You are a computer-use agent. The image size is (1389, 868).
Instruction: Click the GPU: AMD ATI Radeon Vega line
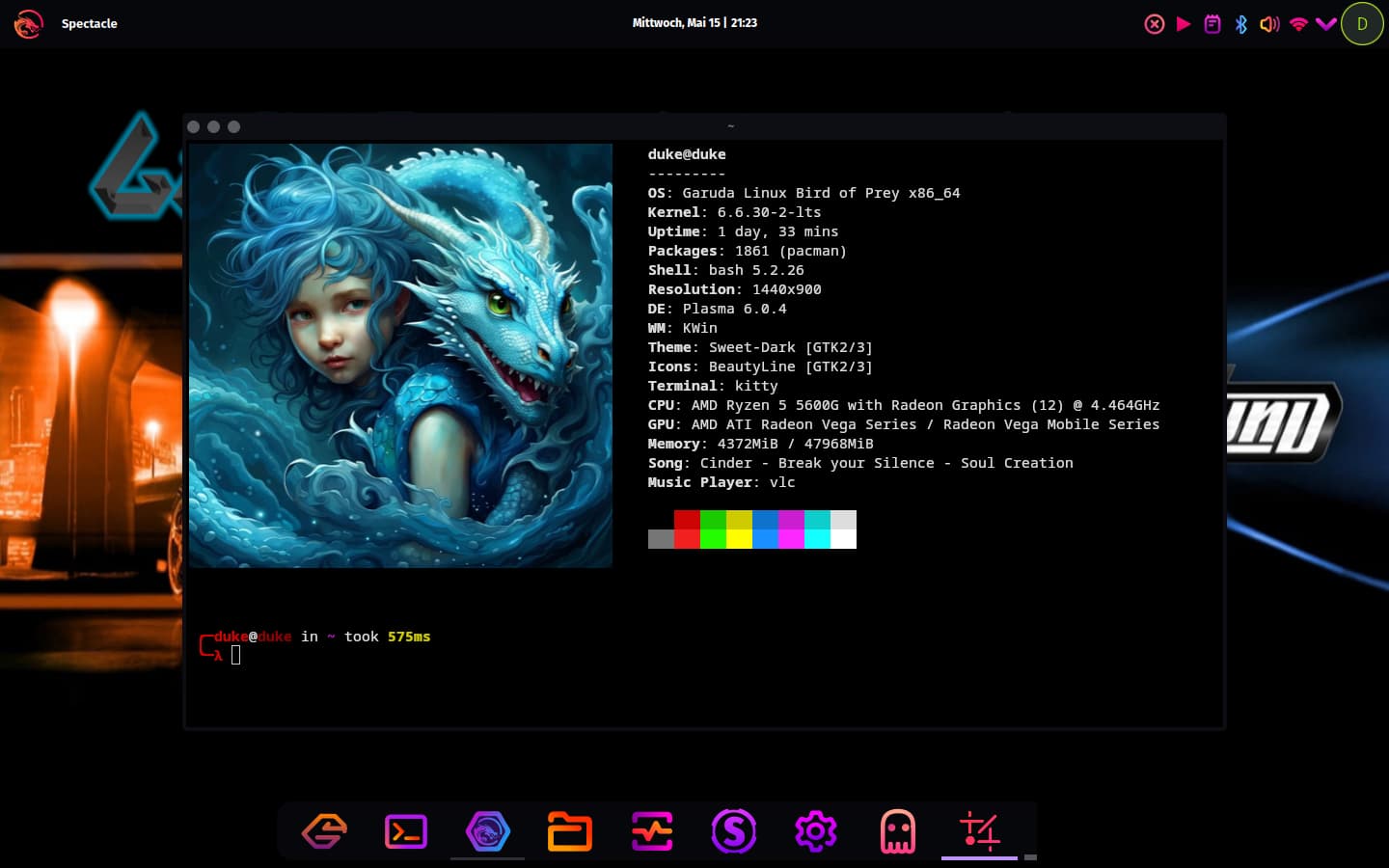pyautogui.click(x=904, y=424)
